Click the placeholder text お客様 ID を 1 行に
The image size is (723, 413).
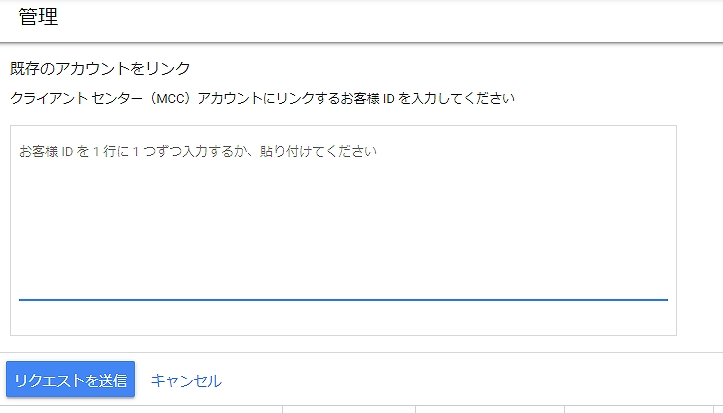(74, 151)
